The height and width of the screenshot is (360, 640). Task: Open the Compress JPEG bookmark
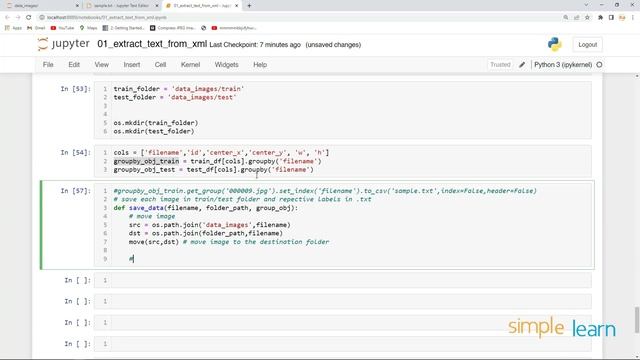[173, 28]
